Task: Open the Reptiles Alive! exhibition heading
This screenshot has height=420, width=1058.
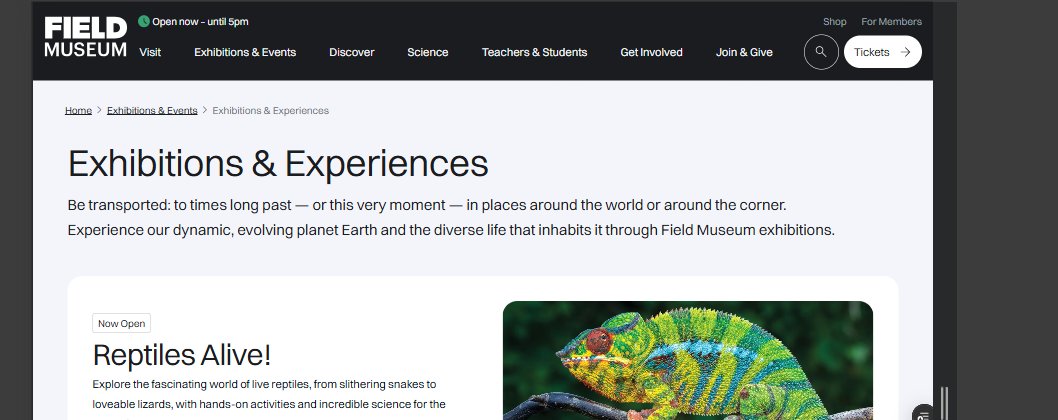Action: tap(182, 355)
